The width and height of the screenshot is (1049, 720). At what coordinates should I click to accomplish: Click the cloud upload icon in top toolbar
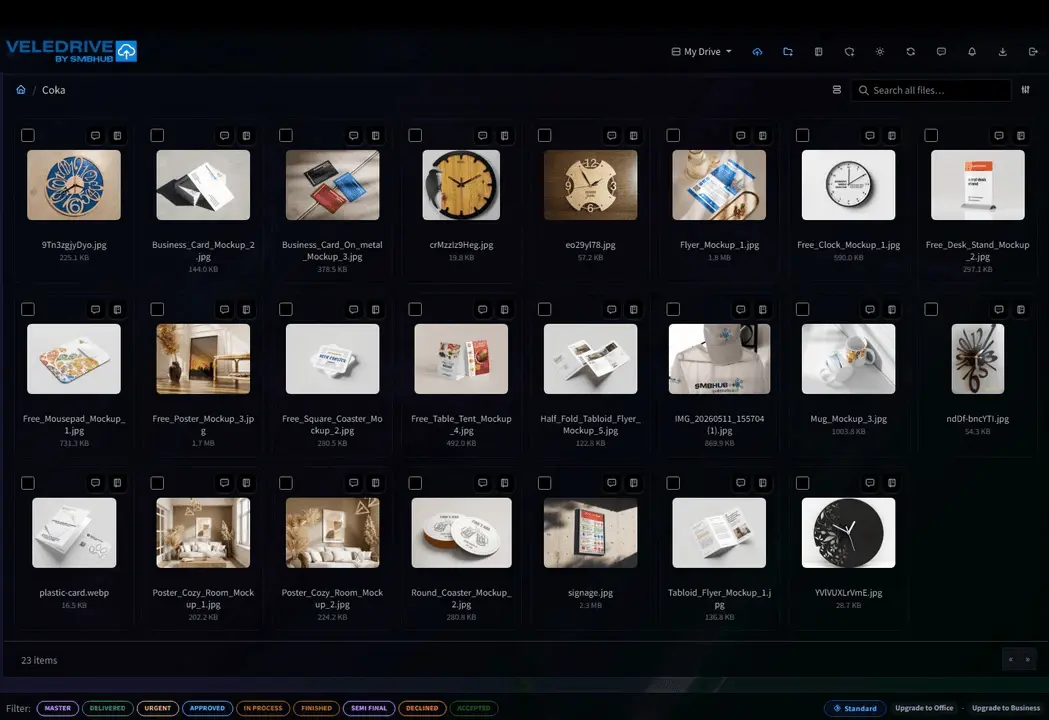(x=757, y=52)
